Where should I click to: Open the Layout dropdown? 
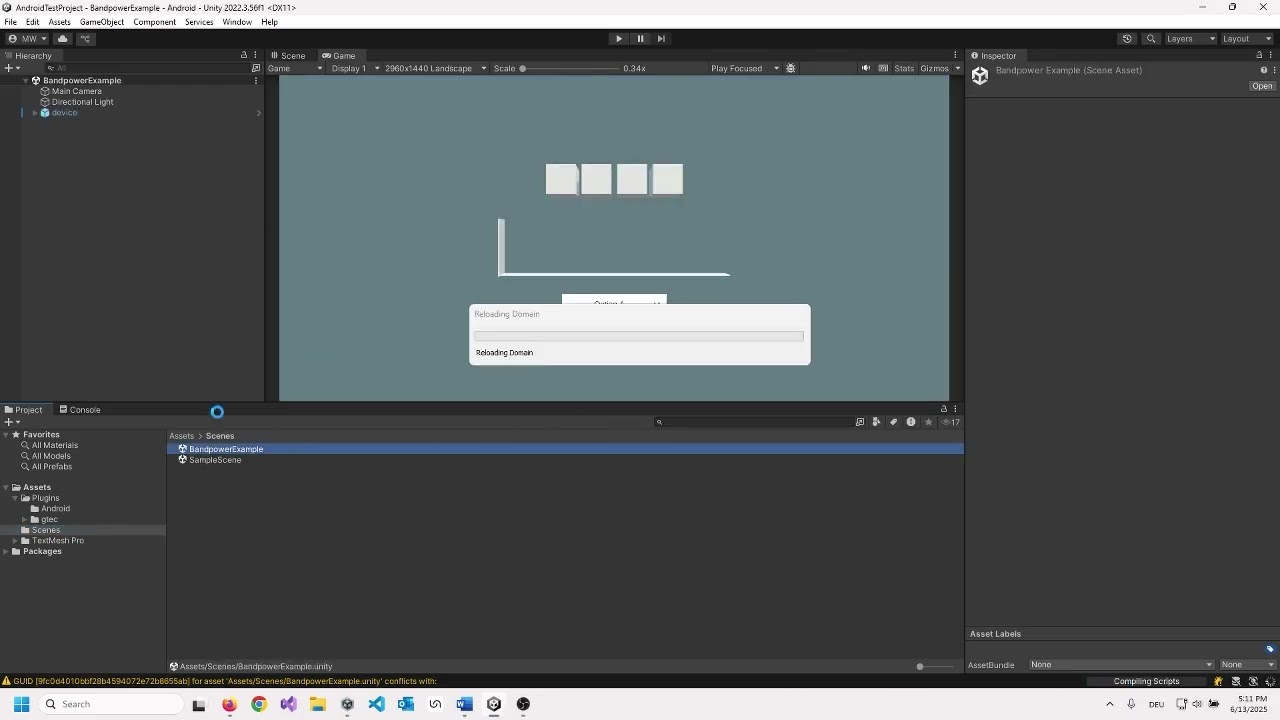point(1247,39)
